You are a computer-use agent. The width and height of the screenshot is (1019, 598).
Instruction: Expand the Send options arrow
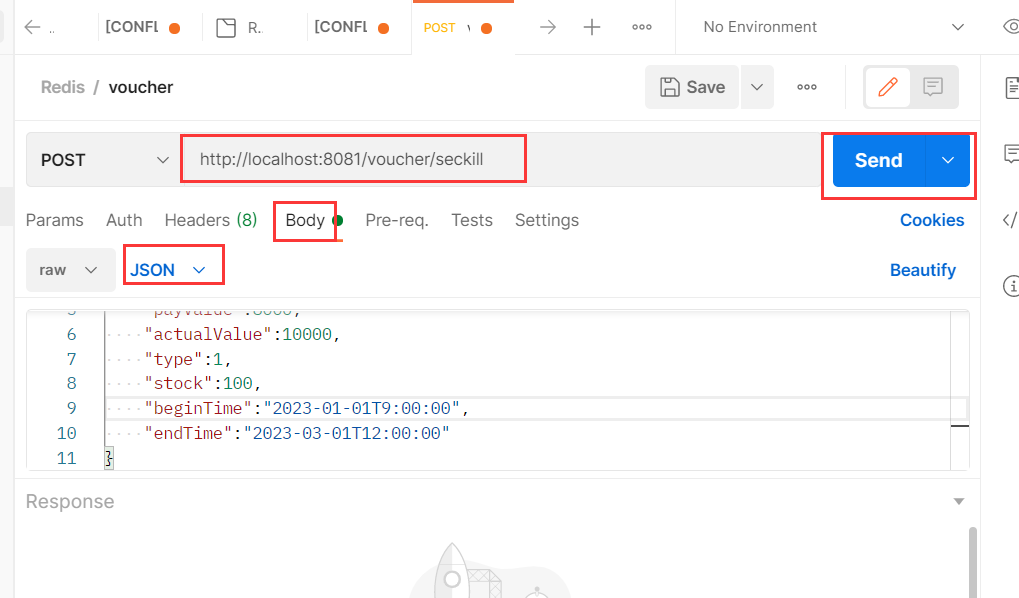[948, 160]
